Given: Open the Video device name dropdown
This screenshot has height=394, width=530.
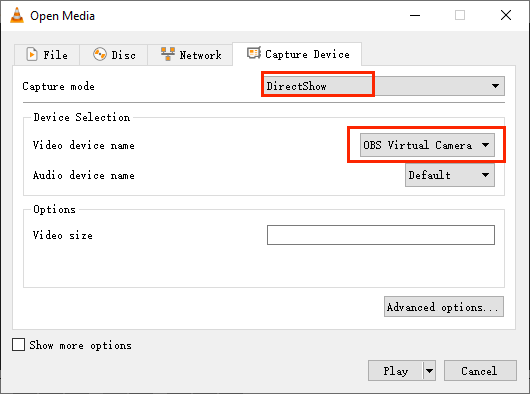Looking at the screenshot, I should click(x=427, y=145).
